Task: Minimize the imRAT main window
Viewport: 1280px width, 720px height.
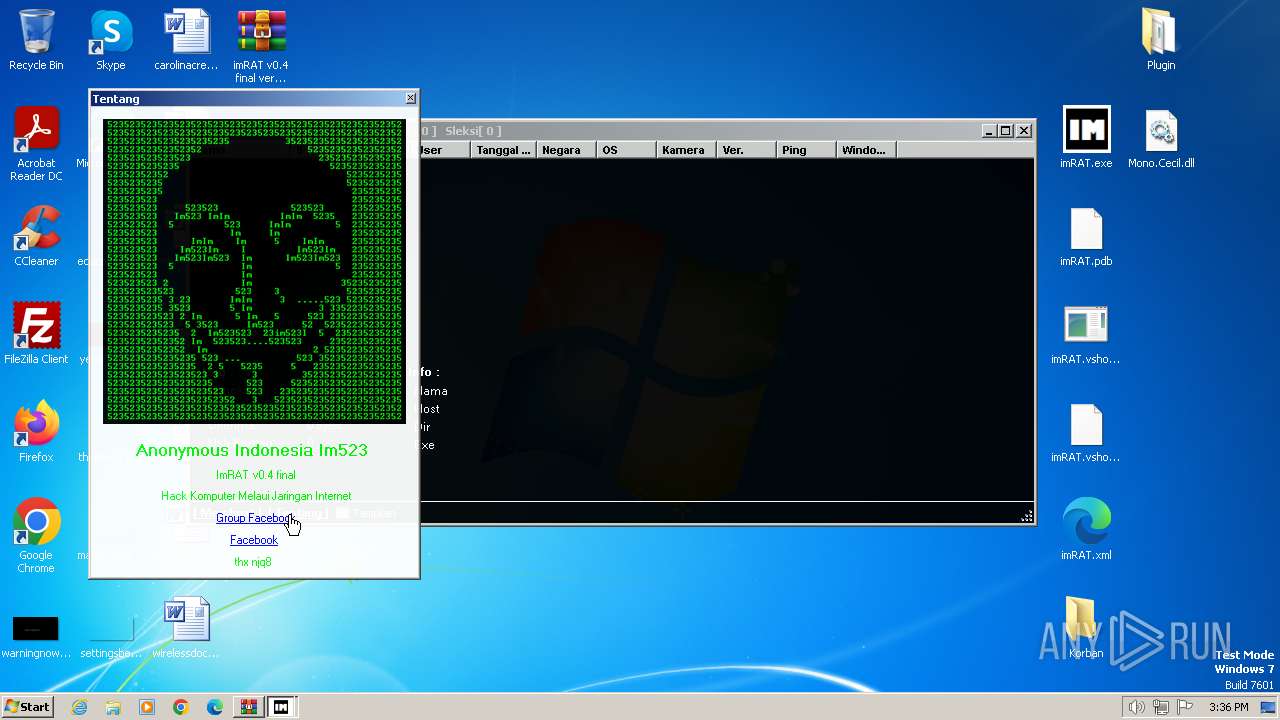Action: 989,131
